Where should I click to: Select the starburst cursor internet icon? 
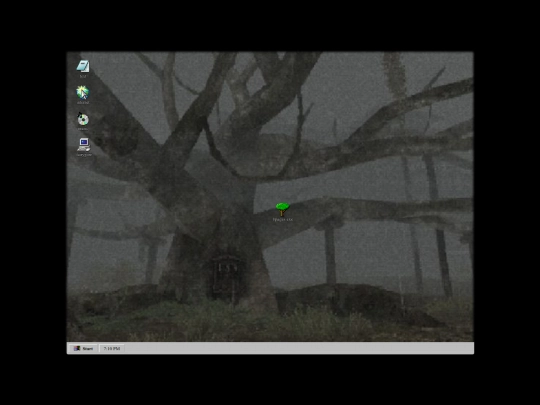pos(83,93)
